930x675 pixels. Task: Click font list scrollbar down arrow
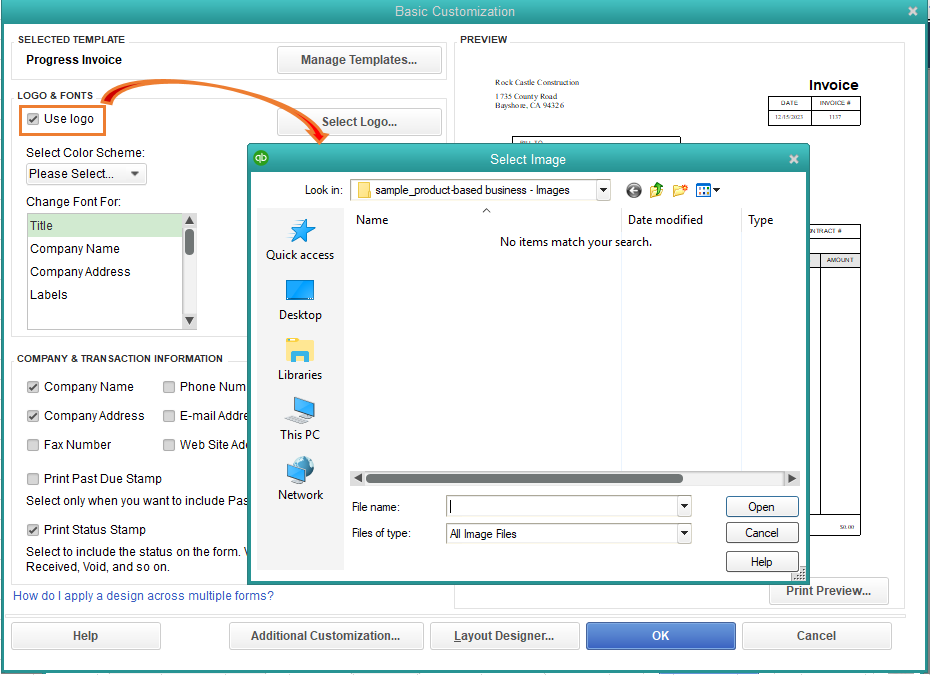coord(190,321)
